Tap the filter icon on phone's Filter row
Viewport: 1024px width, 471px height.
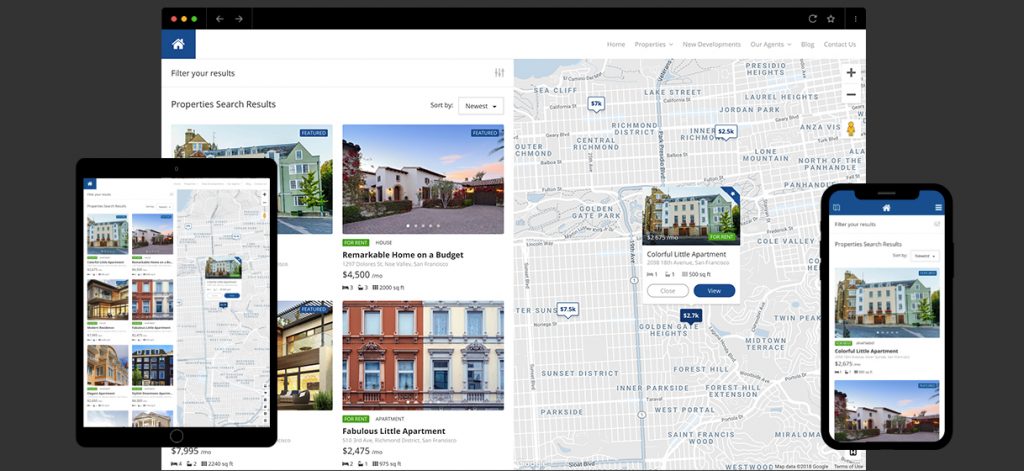937,224
